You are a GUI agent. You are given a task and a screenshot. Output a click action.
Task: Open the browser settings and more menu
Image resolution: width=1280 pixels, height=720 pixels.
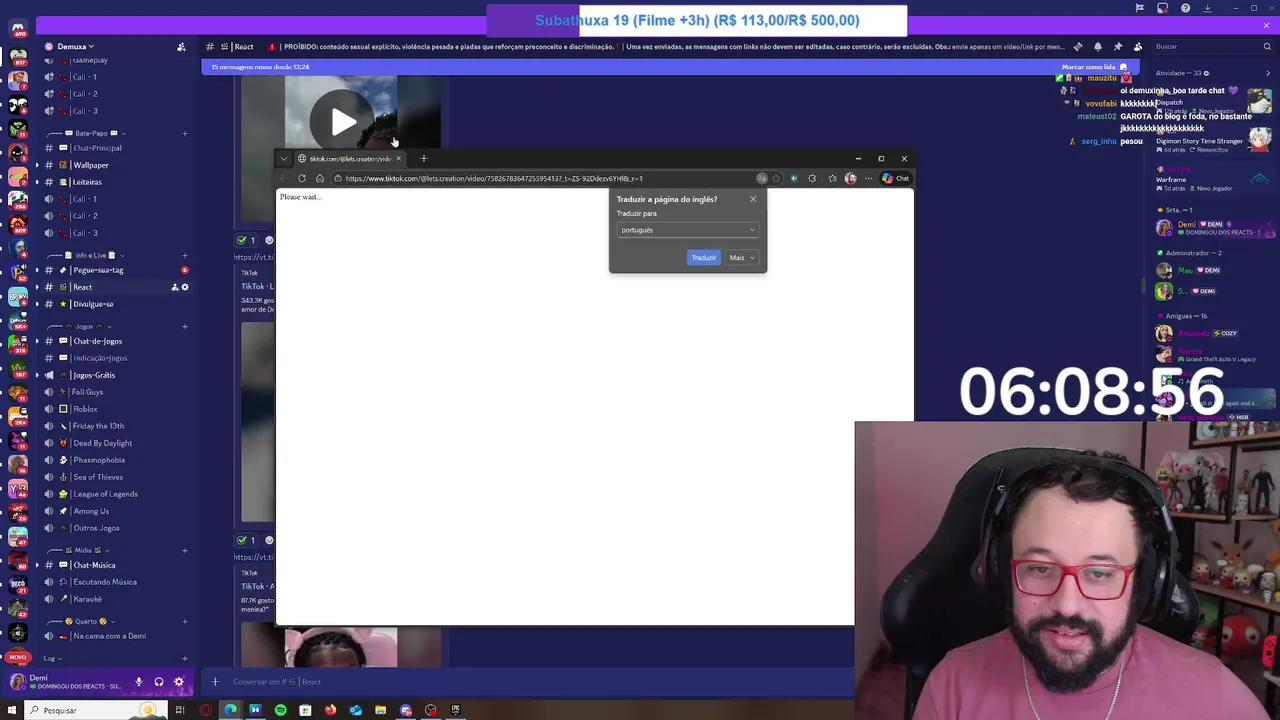point(868,178)
